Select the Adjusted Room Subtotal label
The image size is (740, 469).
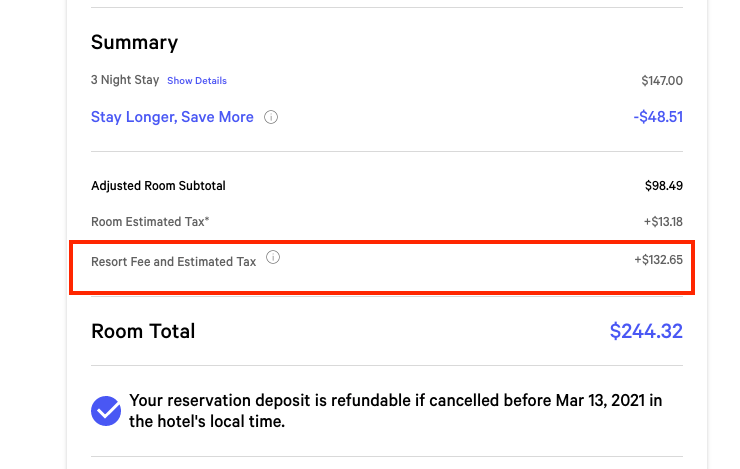point(158,186)
